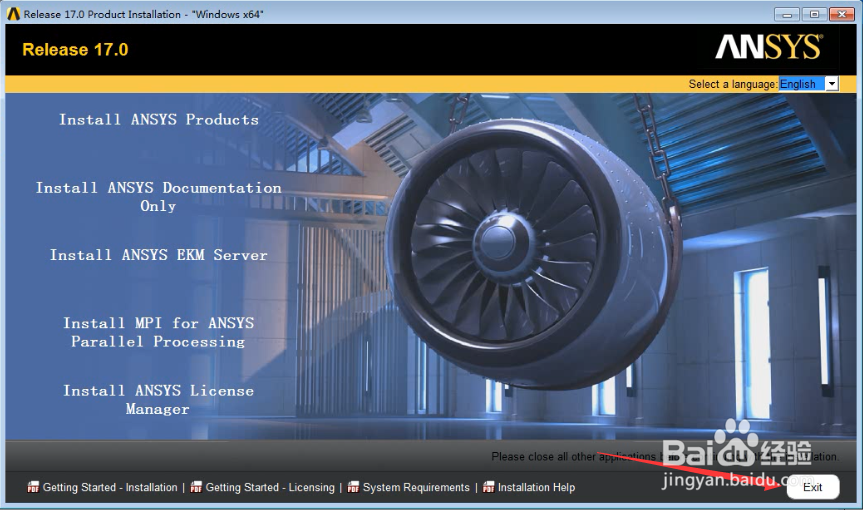Click PDF icon beside Getting Started - Licensing
The width and height of the screenshot is (863, 510).
196,487
